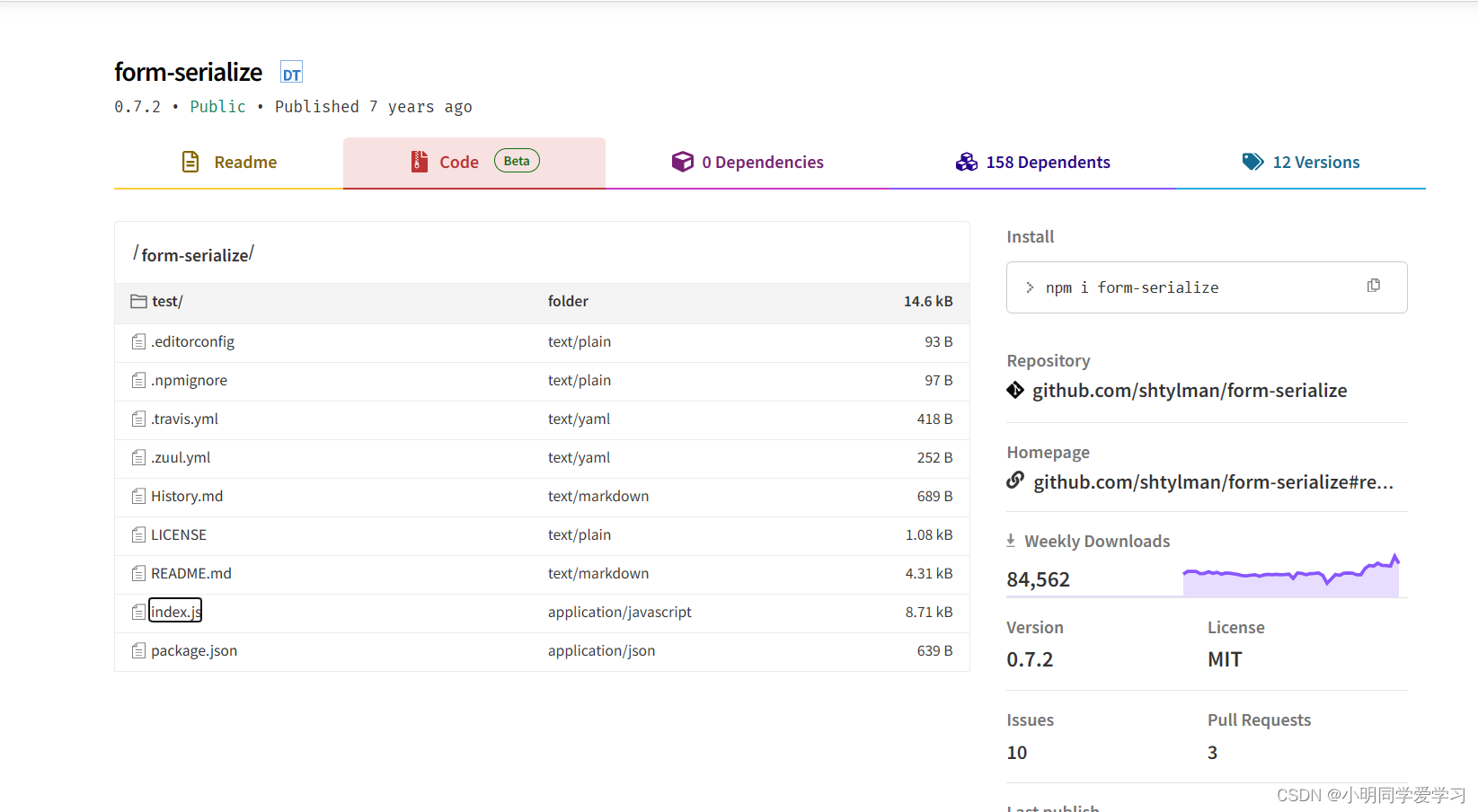Click the Versions tags icon
This screenshot has height=812, width=1478.
[1253, 162]
